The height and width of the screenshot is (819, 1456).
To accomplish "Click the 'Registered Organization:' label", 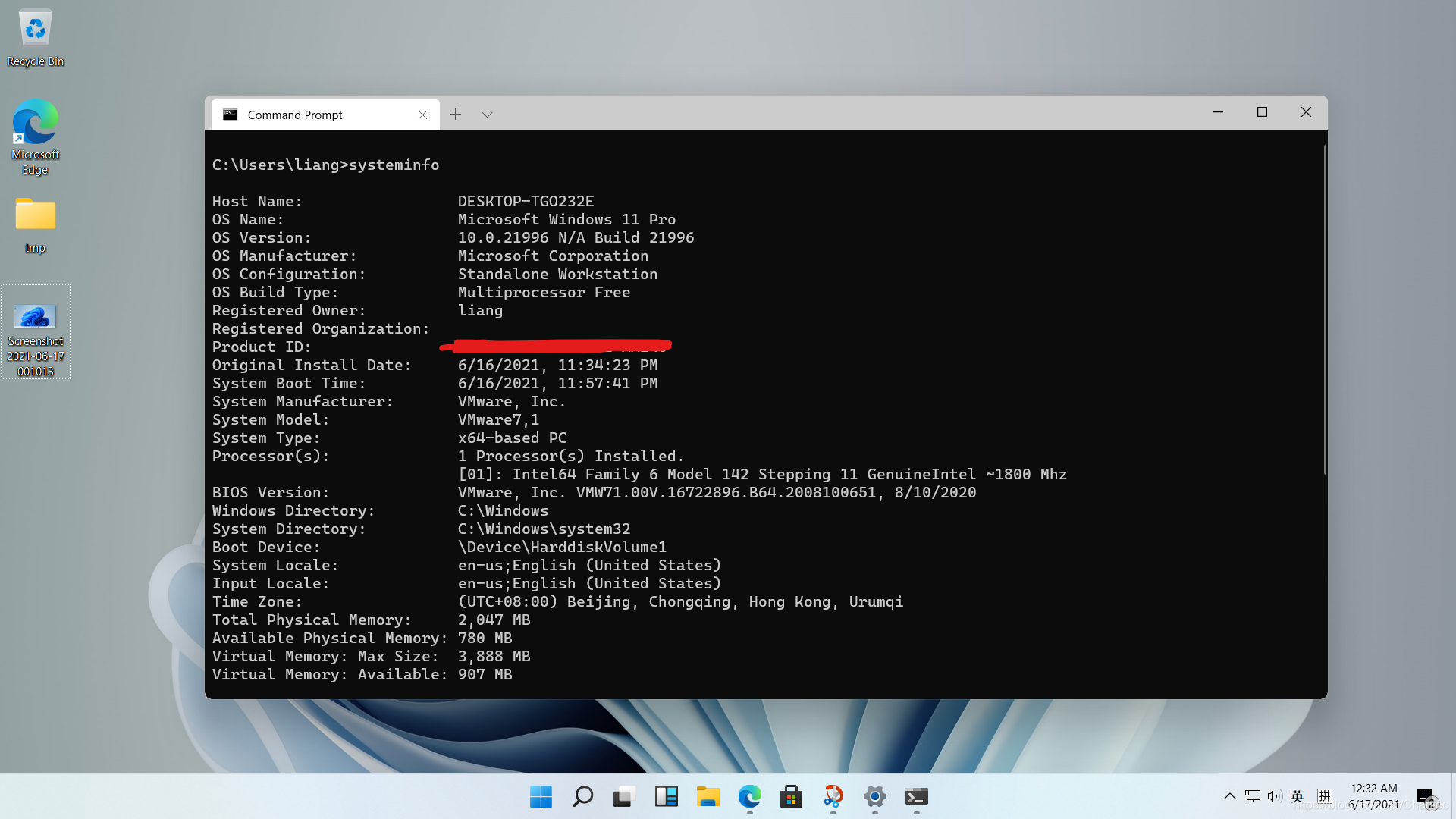I will pyautogui.click(x=321, y=328).
